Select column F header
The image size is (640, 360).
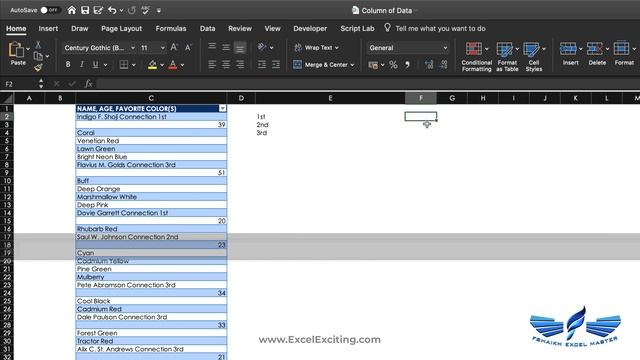click(x=420, y=98)
